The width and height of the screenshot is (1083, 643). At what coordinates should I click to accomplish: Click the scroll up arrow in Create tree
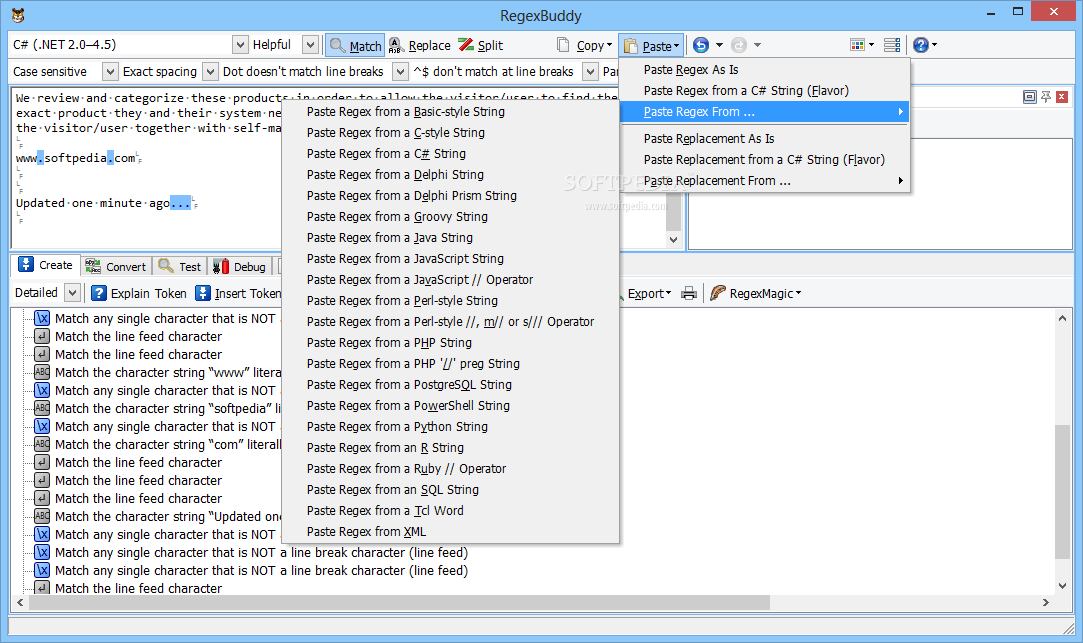tap(1062, 318)
